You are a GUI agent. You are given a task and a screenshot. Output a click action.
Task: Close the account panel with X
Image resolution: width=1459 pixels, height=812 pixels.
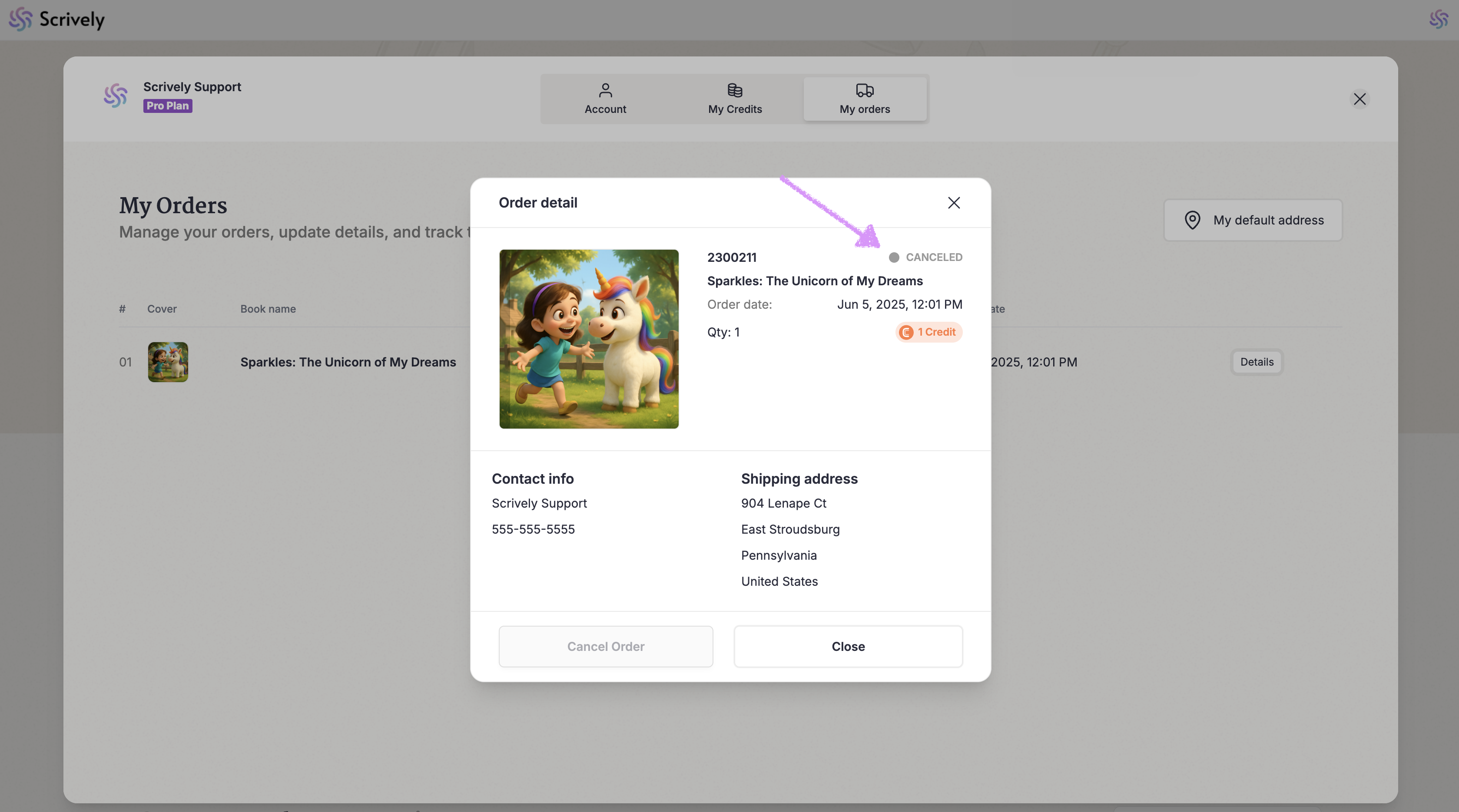click(1360, 99)
